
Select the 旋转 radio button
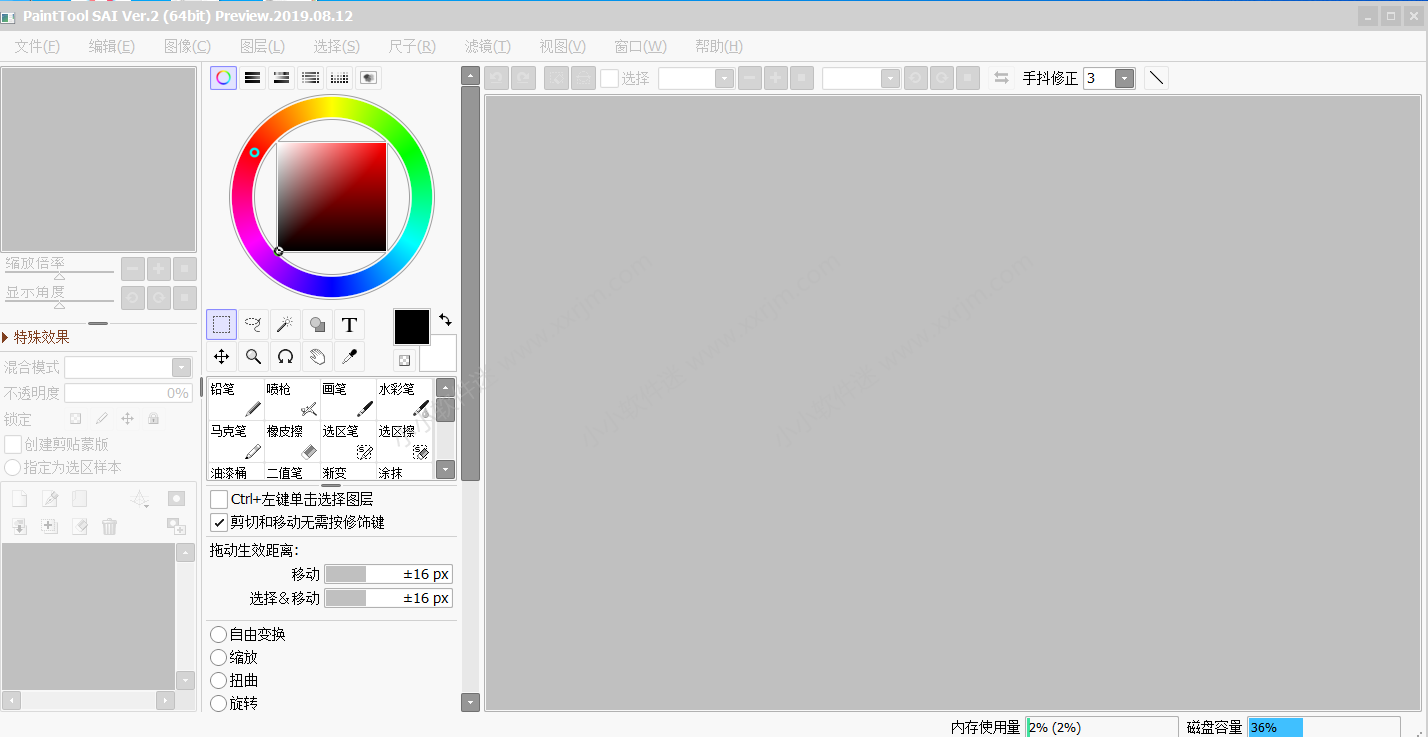(218, 703)
